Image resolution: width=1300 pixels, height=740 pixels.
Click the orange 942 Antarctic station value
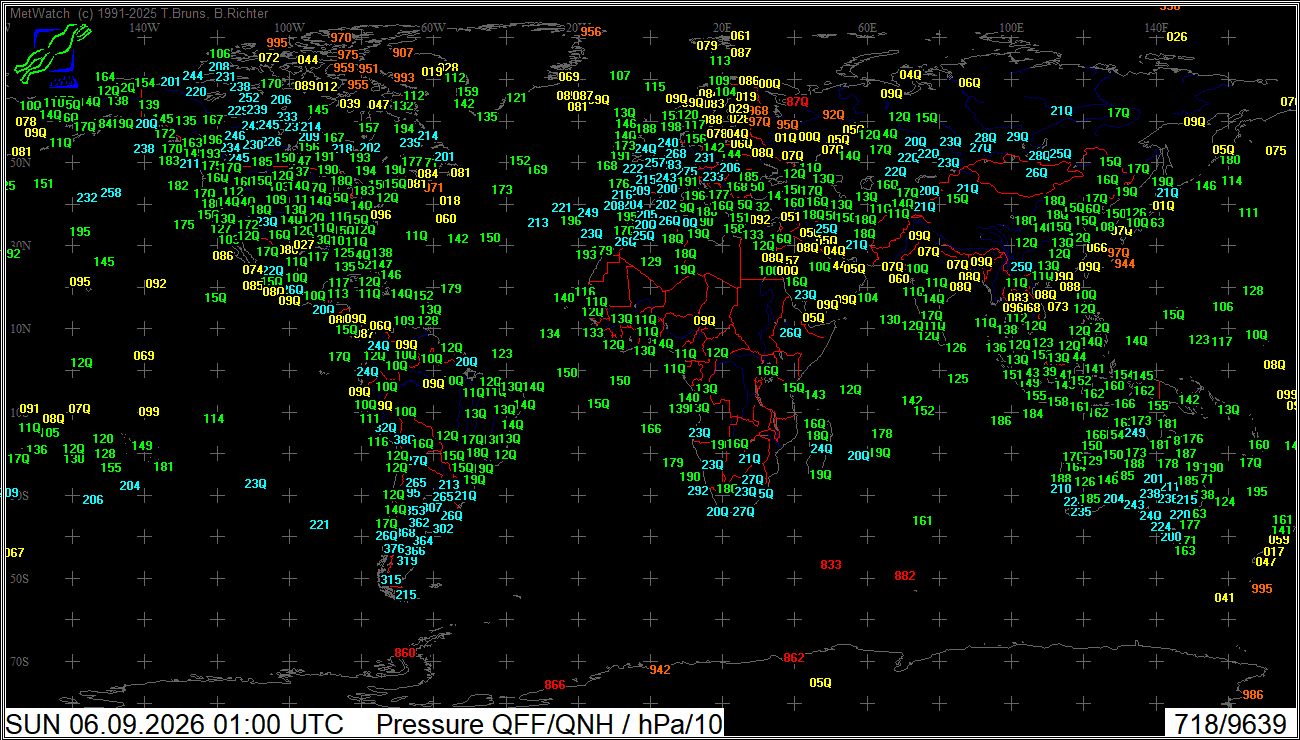[660, 669]
